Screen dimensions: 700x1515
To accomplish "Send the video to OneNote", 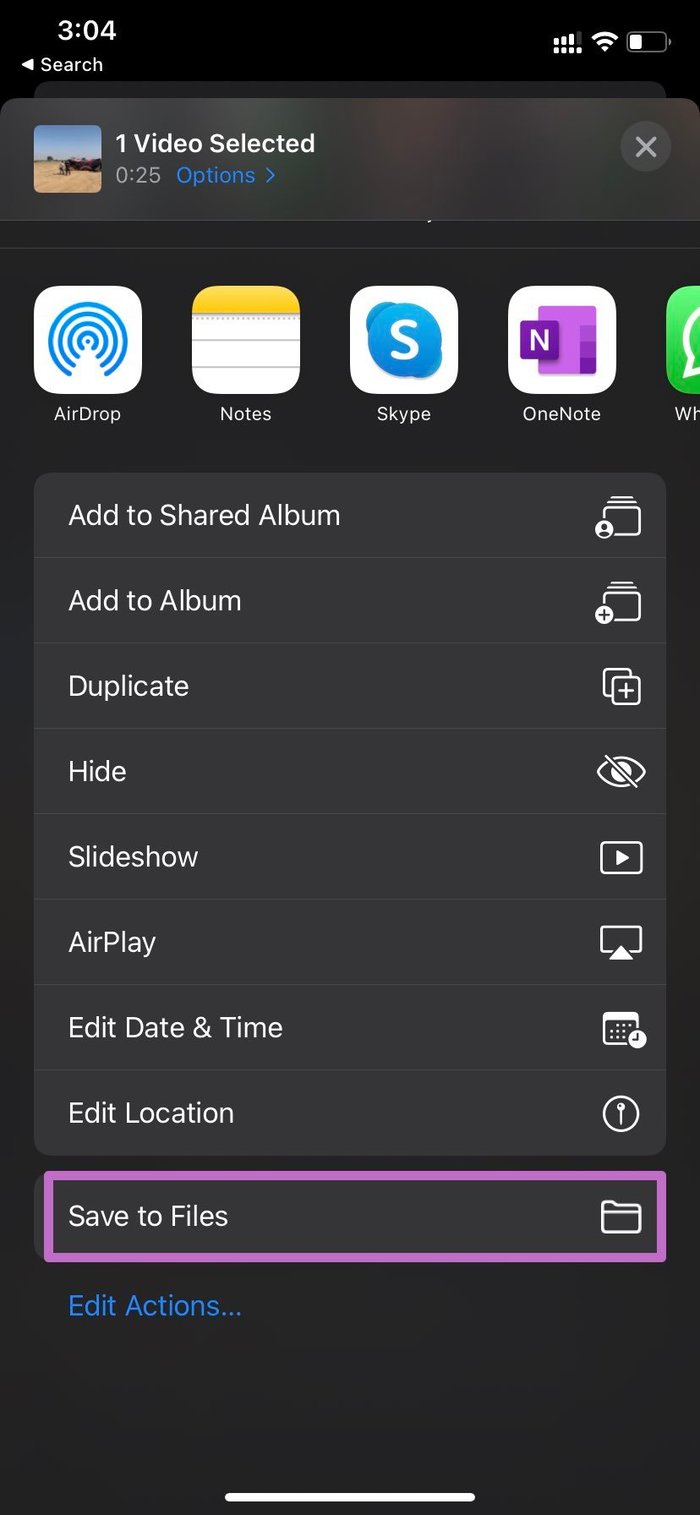I will (x=562, y=340).
